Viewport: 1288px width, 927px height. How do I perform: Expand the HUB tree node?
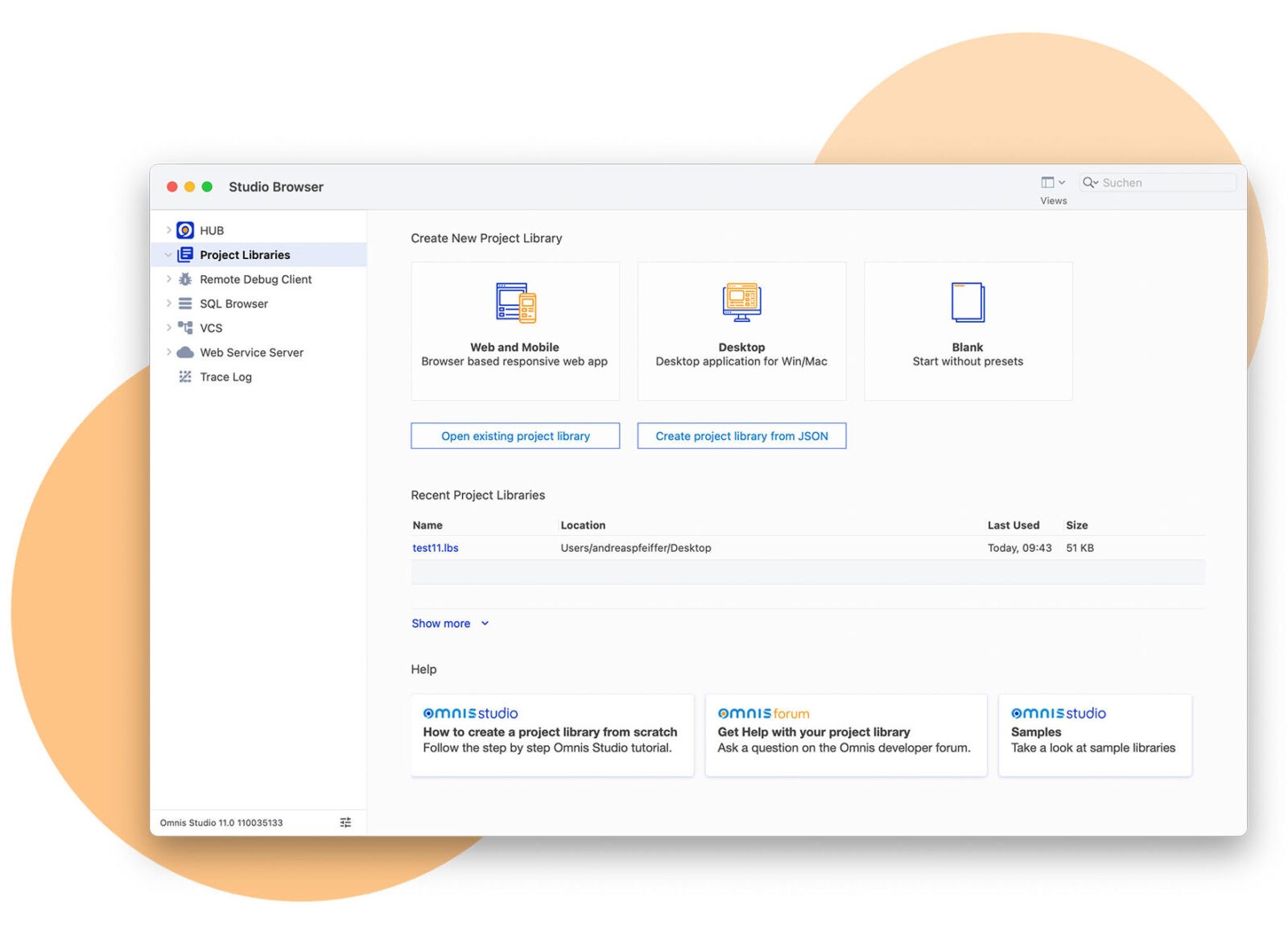(x=168, y=230)
